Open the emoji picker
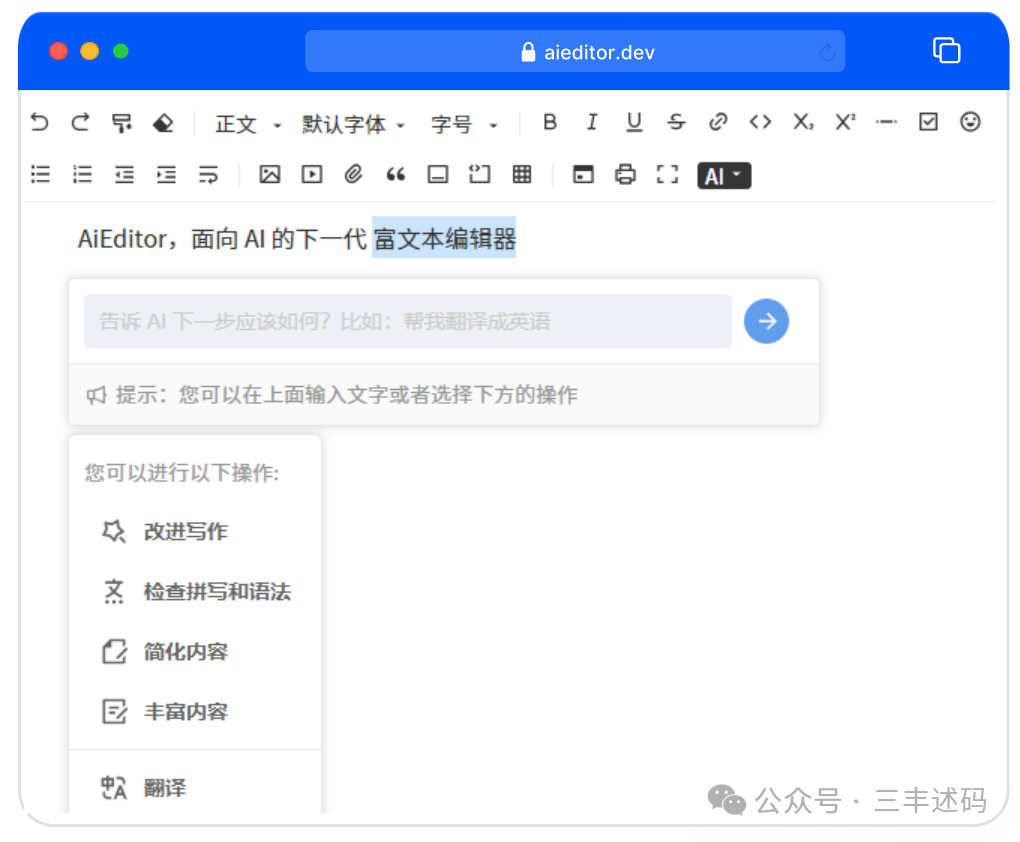Image resolution: width=1020 pixels, height=842 pixels. click(x=970, y=122)
